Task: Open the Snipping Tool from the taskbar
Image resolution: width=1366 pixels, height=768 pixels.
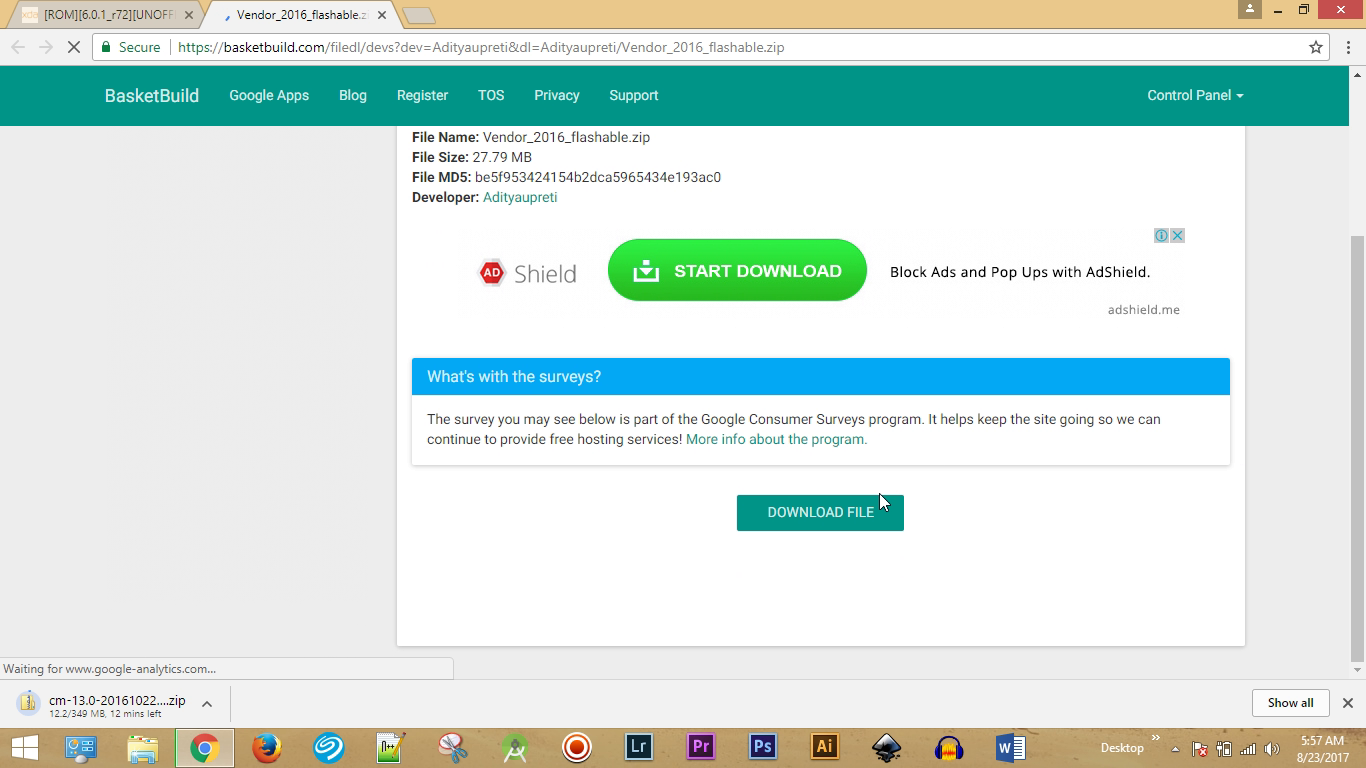Action: (453, 747)
